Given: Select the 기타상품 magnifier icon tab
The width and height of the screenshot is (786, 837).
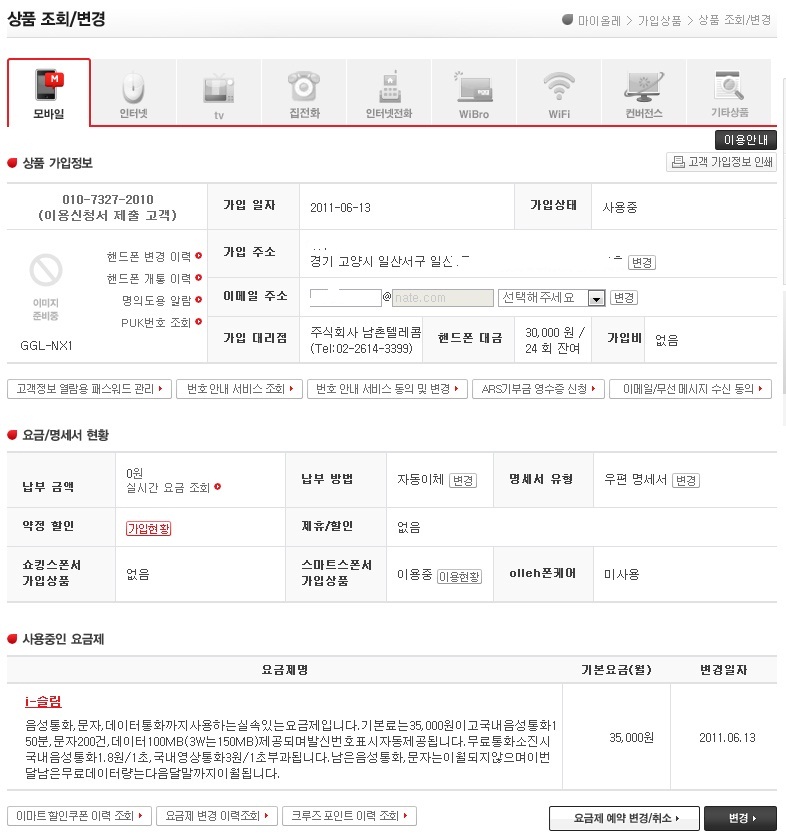Looking at the screenshot, I should tap(729, 92).
